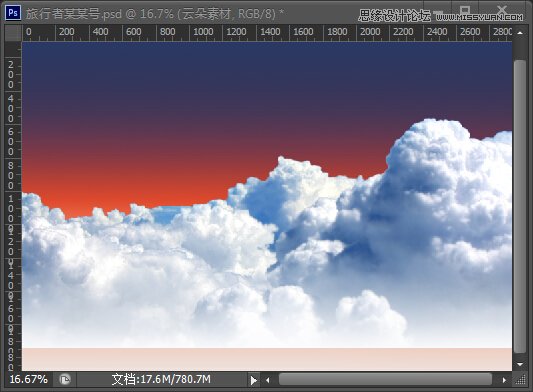
Task: Click the horizontal scrollbar right arrow
Action: pos(504,380)
